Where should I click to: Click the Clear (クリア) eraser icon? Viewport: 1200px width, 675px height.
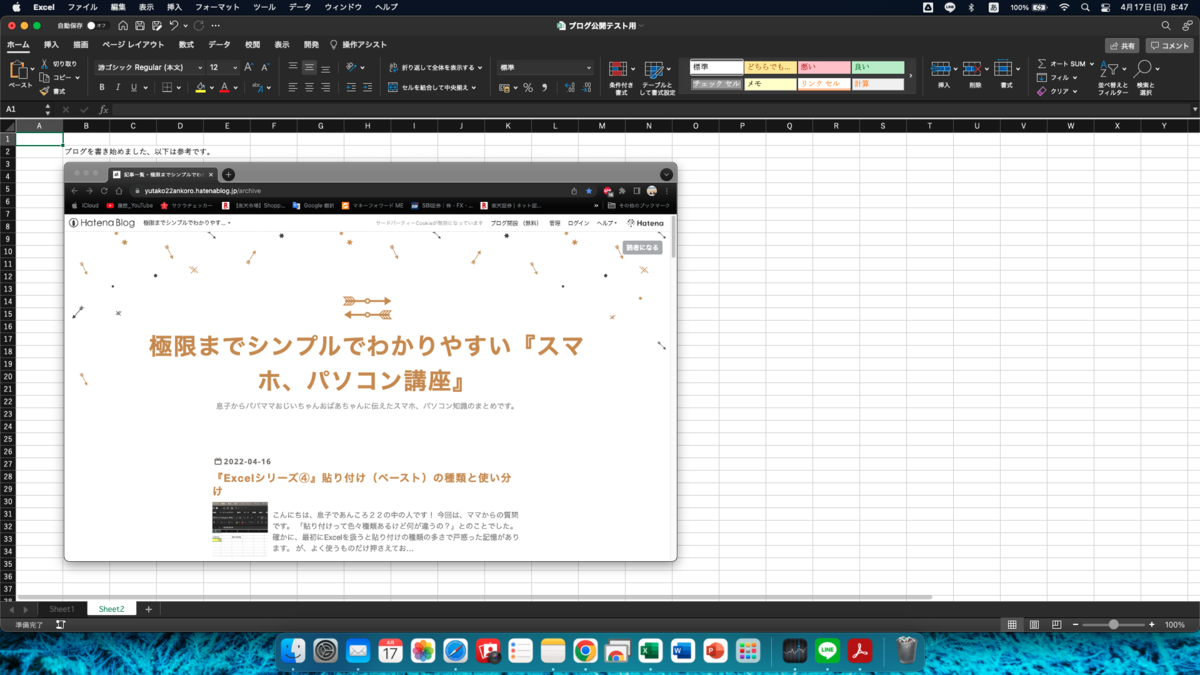tap(1042, 90)
